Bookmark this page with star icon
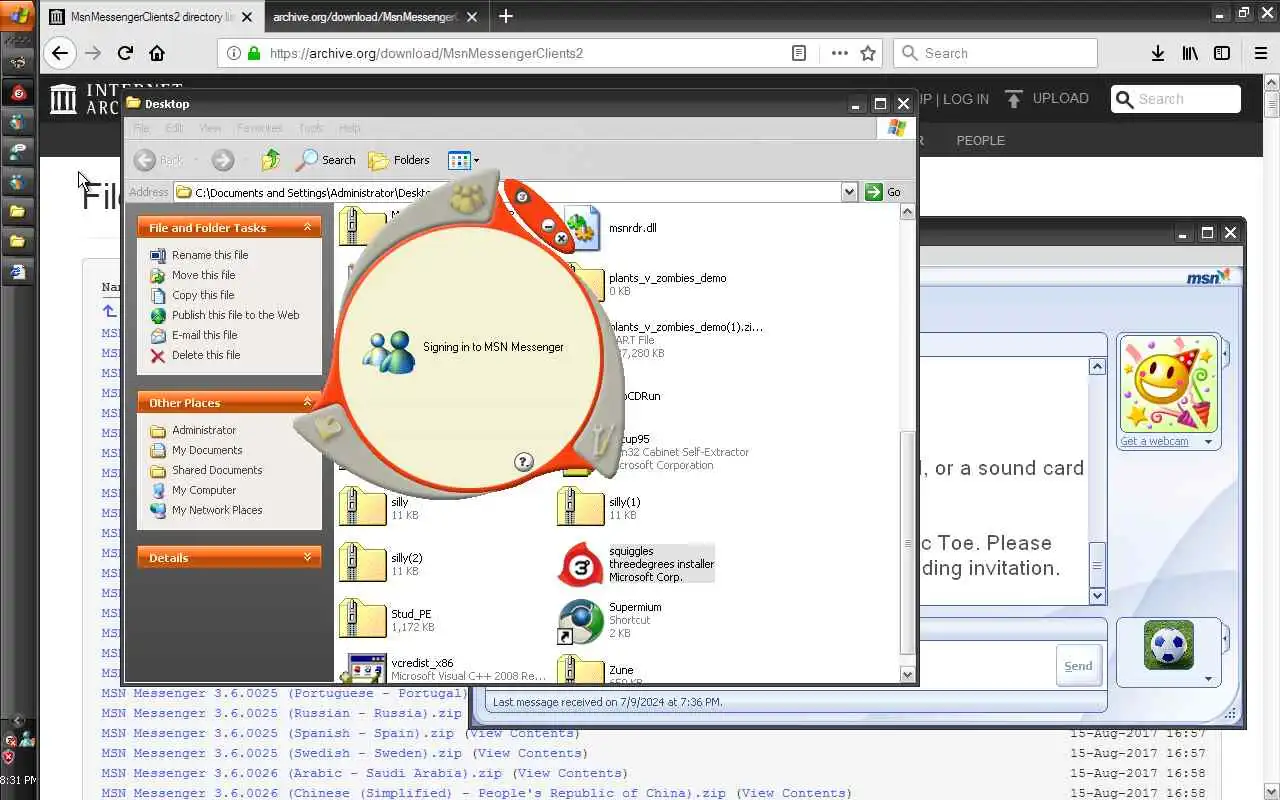Viewport: 1280px width, 800px height. coord(868,53)
